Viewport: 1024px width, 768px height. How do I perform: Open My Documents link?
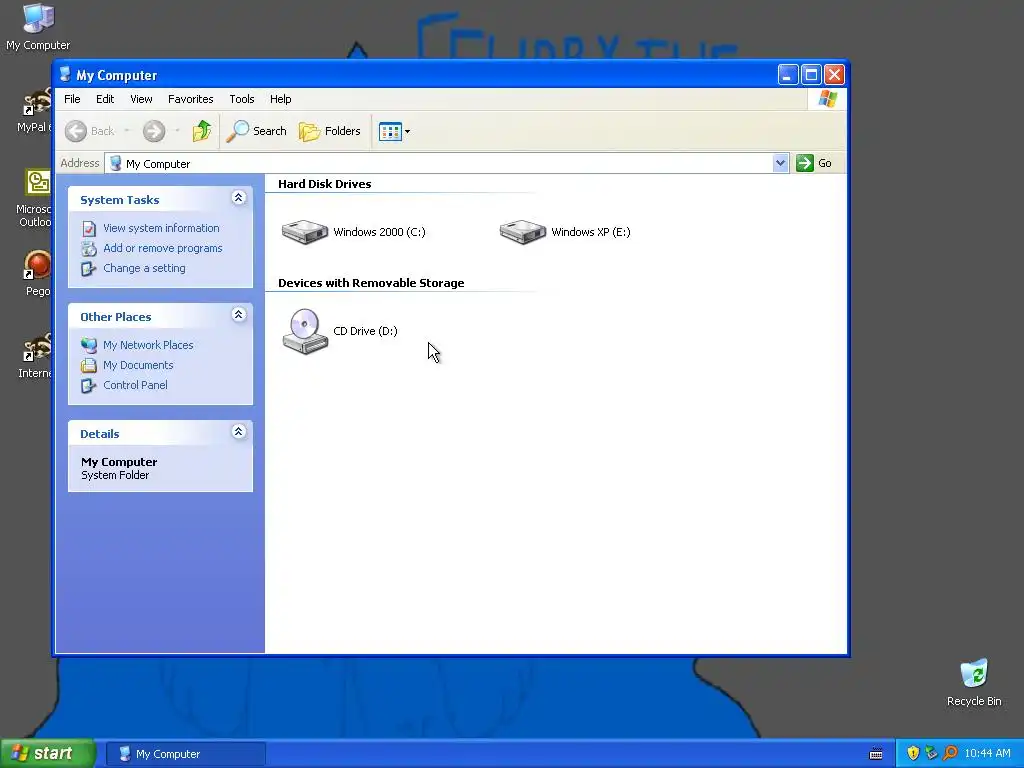[x=138, y=365]
